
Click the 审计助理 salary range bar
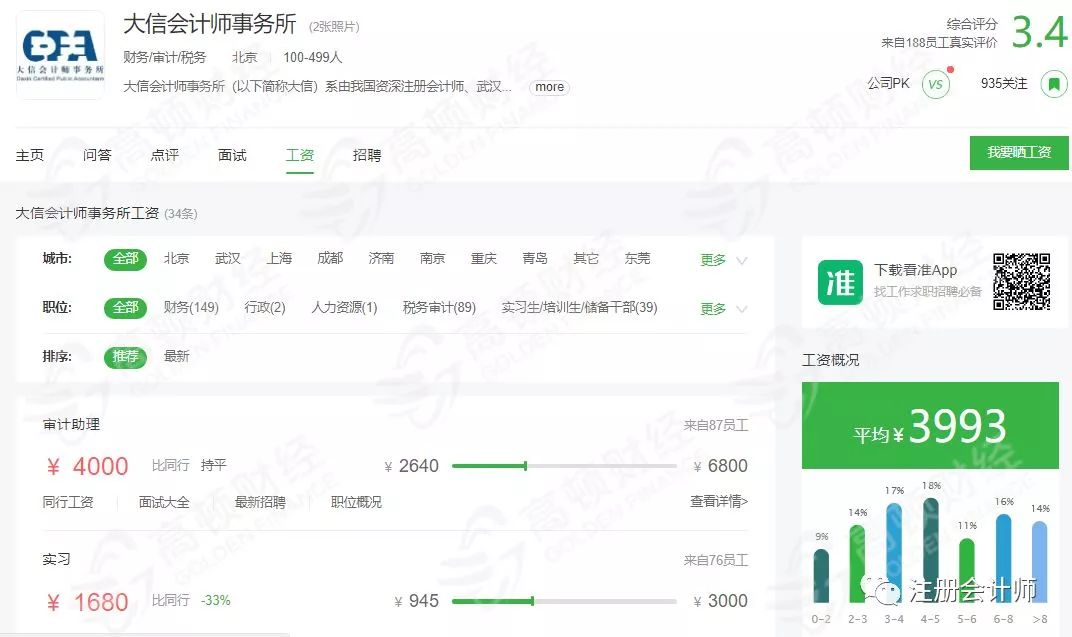click(x=564, y=466)
